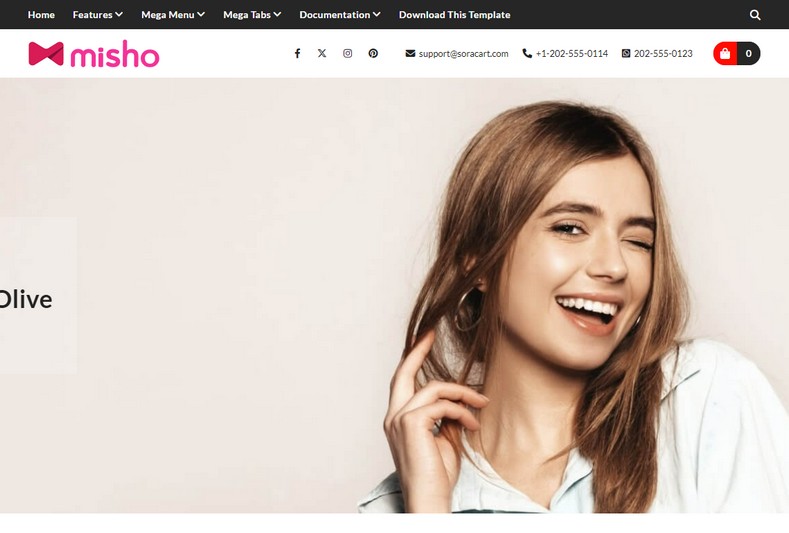This screenshot has width=789, height=533.
Task: Click the envelope email icon
Action: [410, 53]
